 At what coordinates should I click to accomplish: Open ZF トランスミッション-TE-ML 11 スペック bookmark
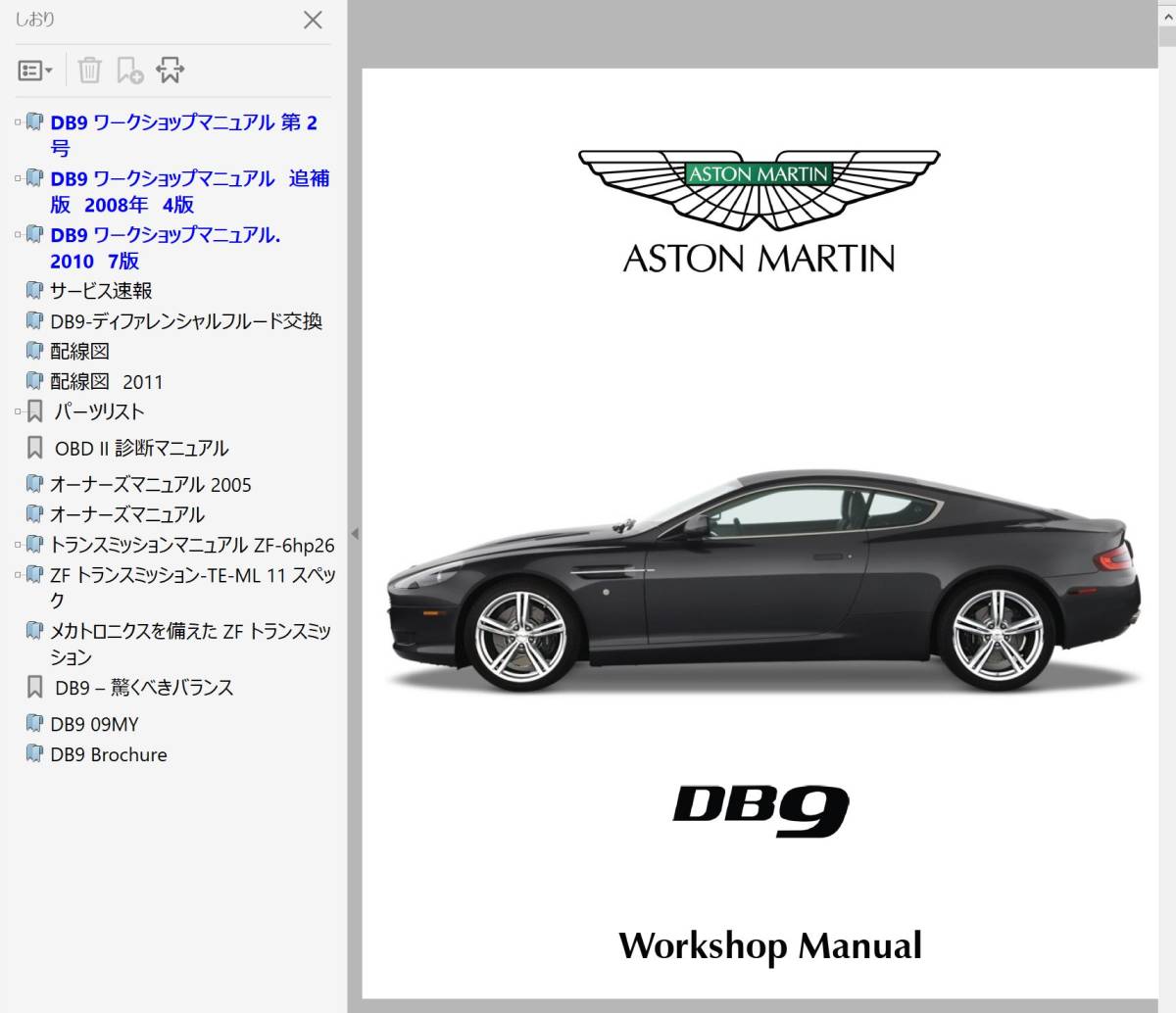[193, 588]
